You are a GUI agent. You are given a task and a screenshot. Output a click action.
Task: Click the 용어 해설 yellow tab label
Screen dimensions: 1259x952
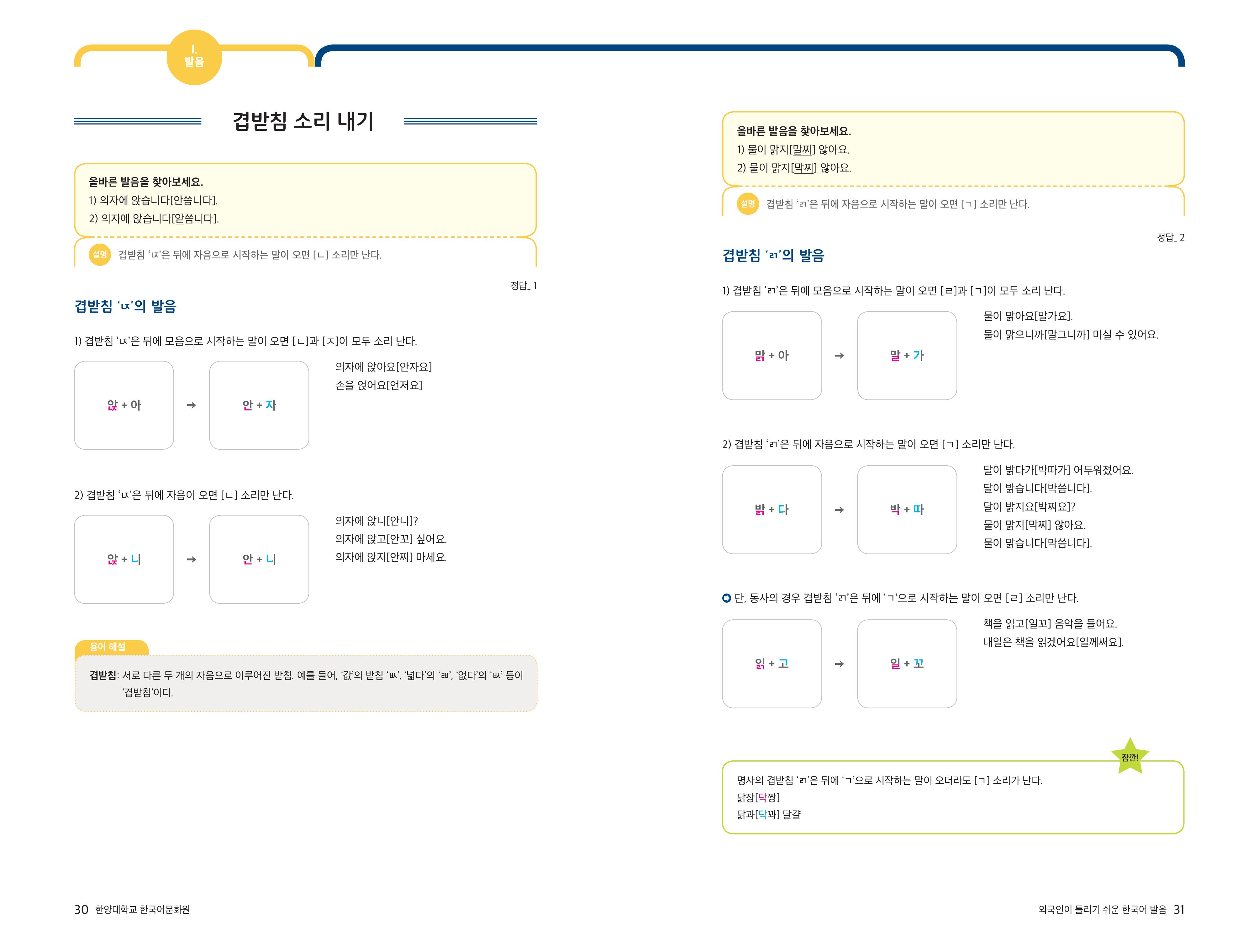click(x=108, y=647)
